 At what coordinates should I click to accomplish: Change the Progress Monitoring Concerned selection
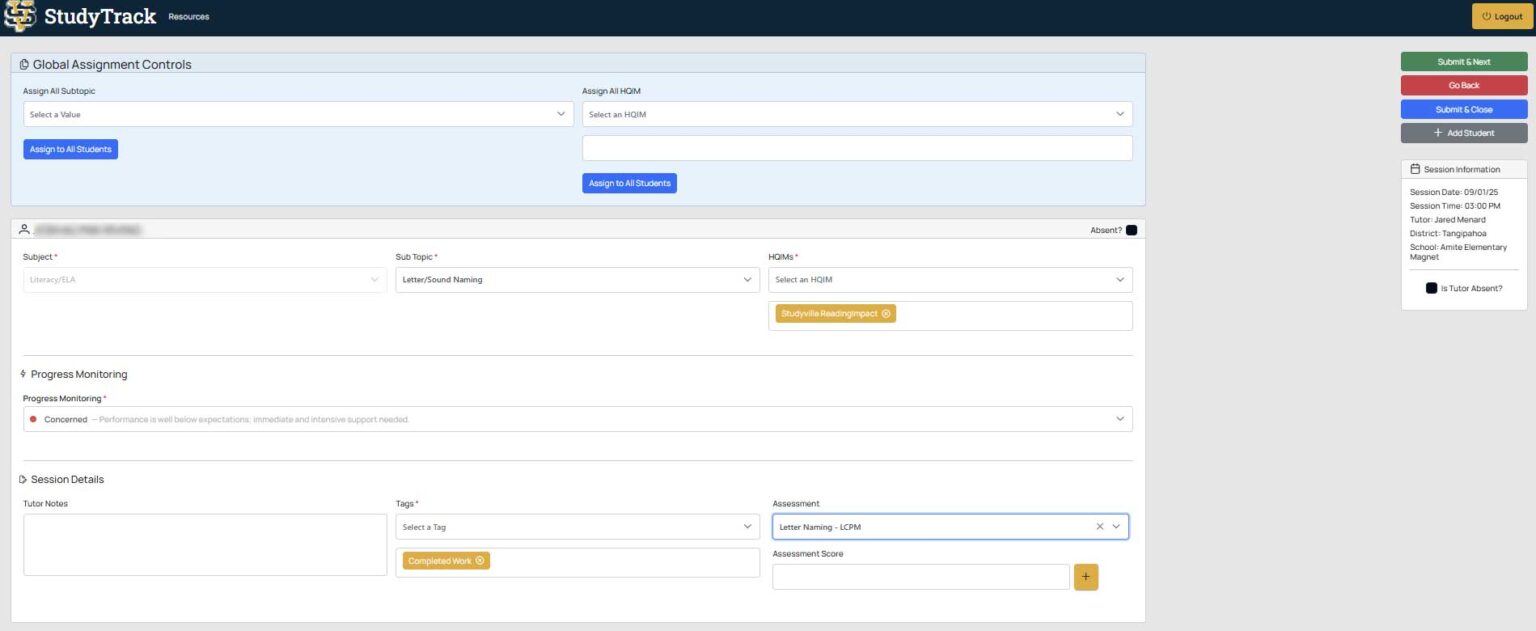pyautogui.click(x=578, y=419)
